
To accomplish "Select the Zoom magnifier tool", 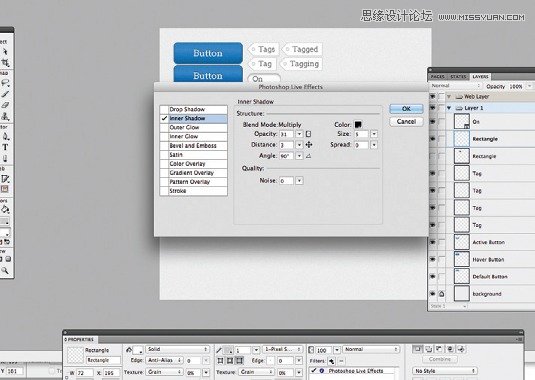I will click(5, 271).
